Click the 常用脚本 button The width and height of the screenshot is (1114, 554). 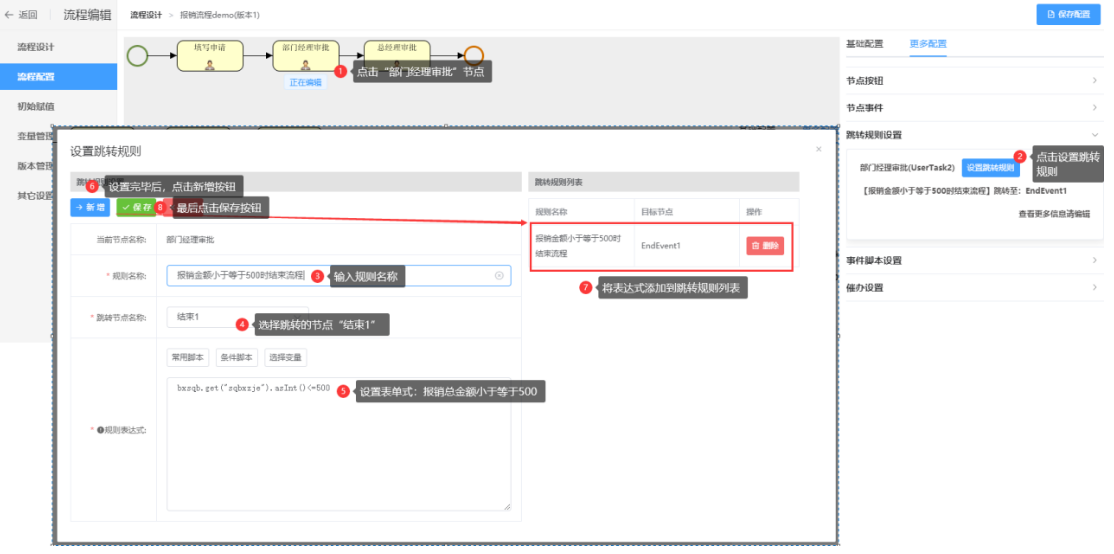(x=188, y=357)
